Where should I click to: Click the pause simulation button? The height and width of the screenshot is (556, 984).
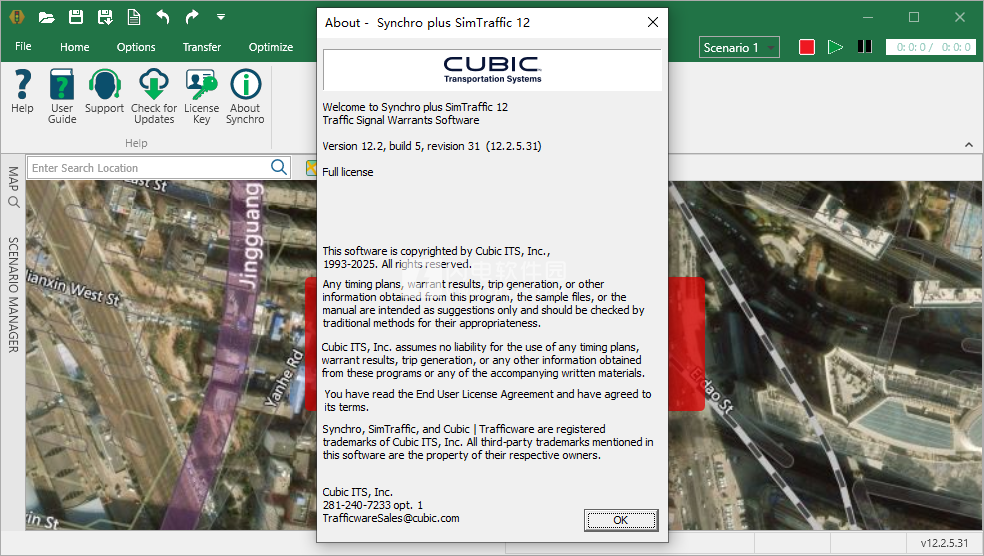pyautogui.click(x=865, y=47)
